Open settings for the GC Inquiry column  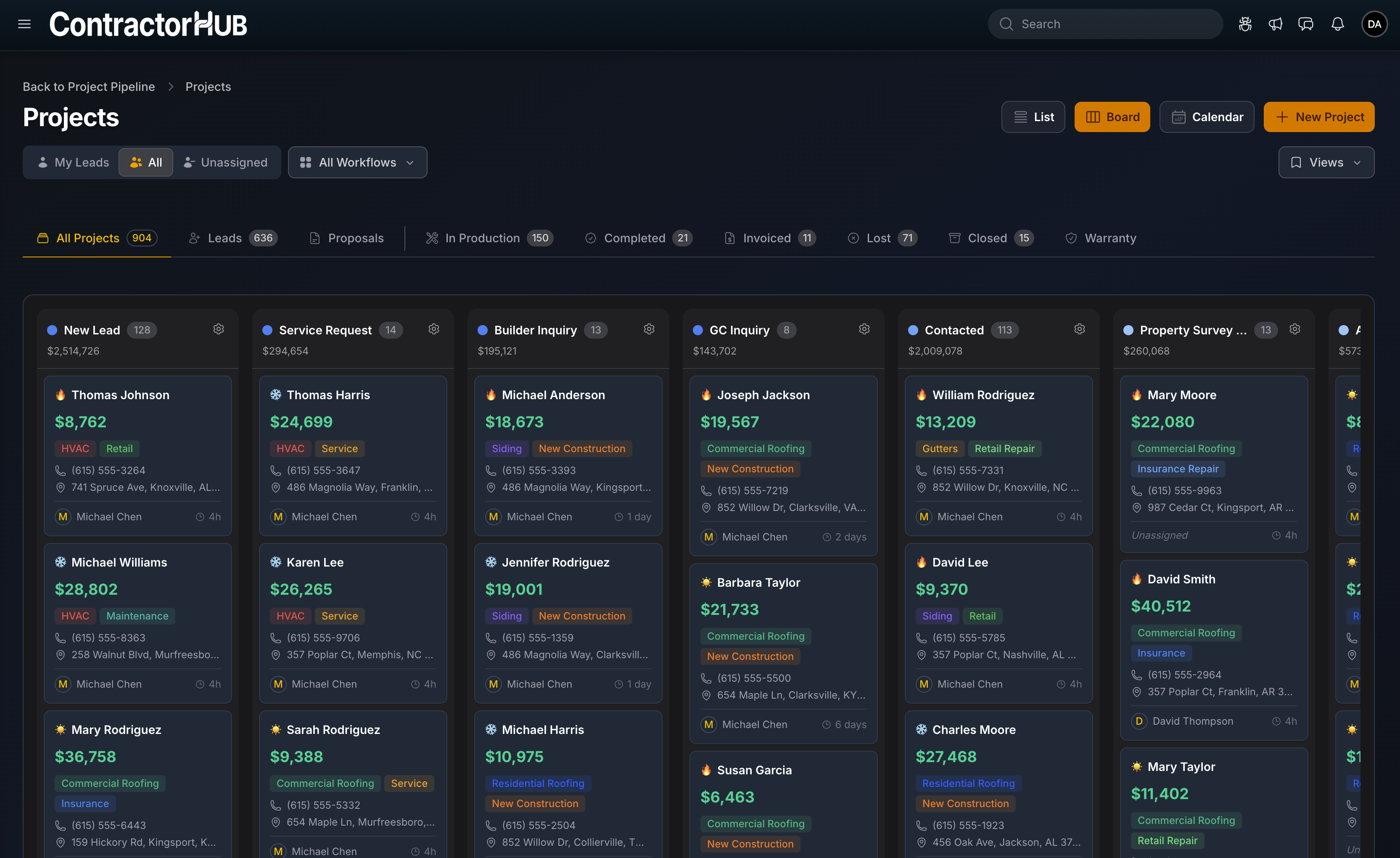point(864,328)
